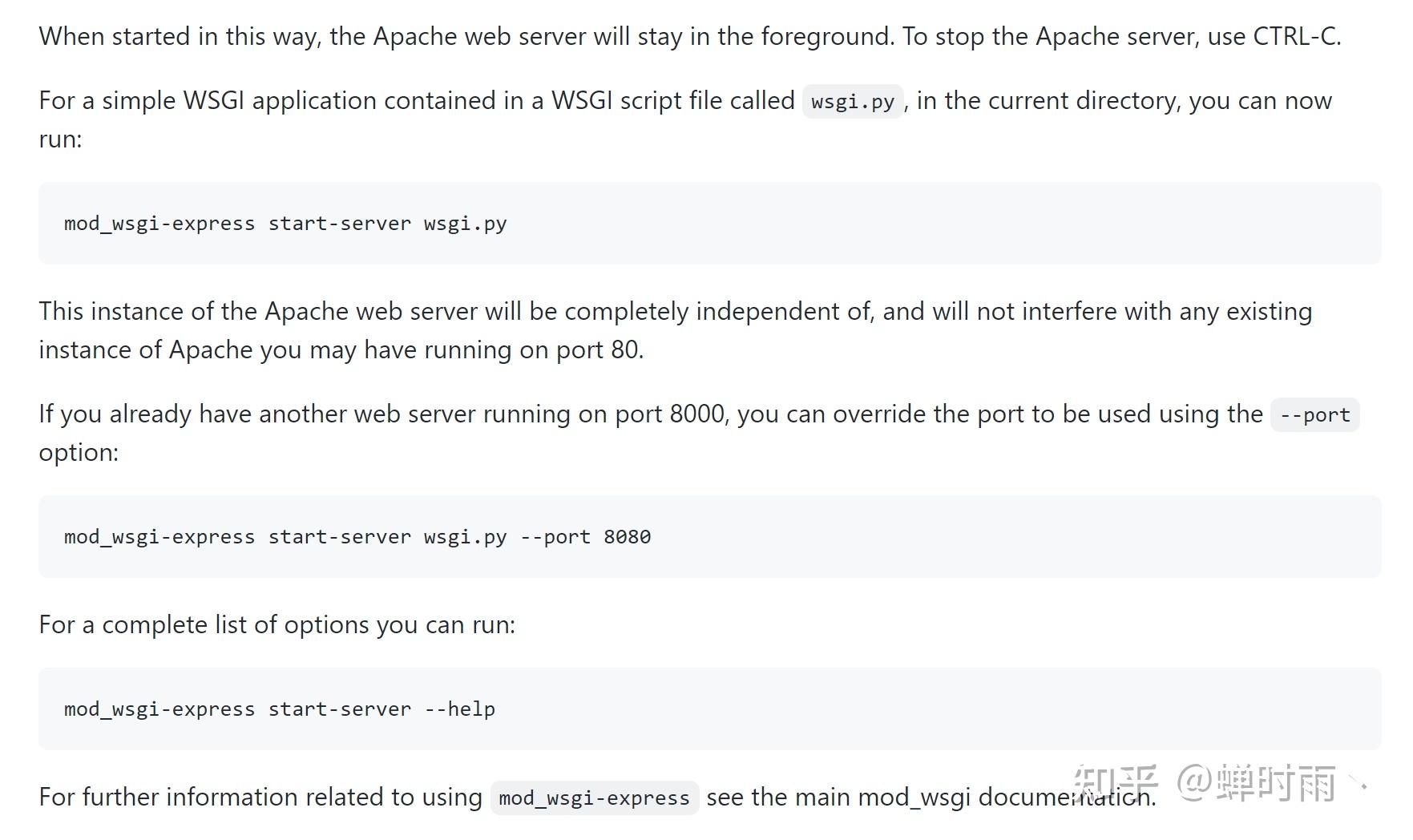This screenshot has width=1413, height=840.
Task: Click the @蝉时雨 watermark username
Action: [x=1255, y=784]
